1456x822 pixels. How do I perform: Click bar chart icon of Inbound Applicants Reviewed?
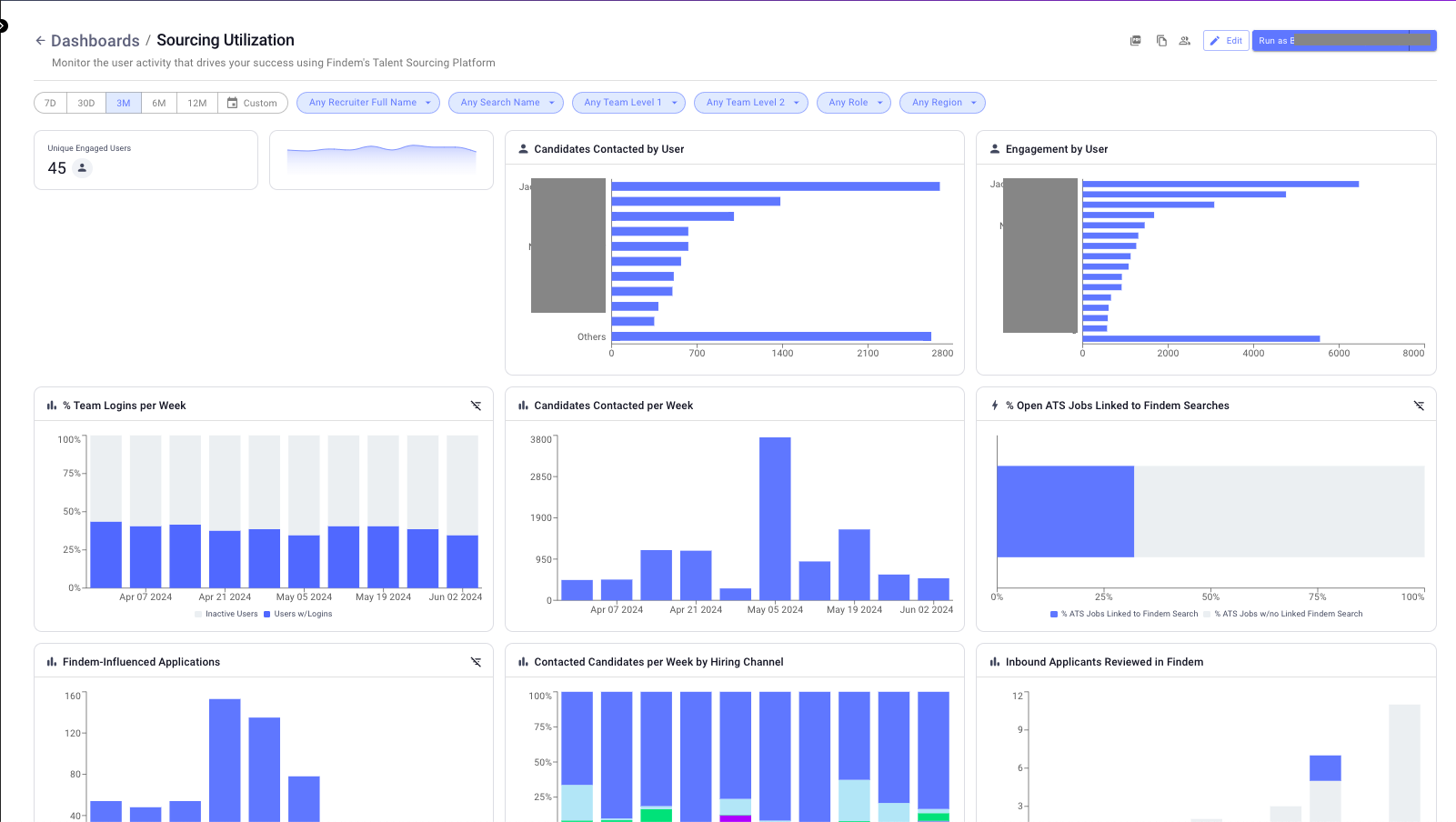(x=994, y=662)
